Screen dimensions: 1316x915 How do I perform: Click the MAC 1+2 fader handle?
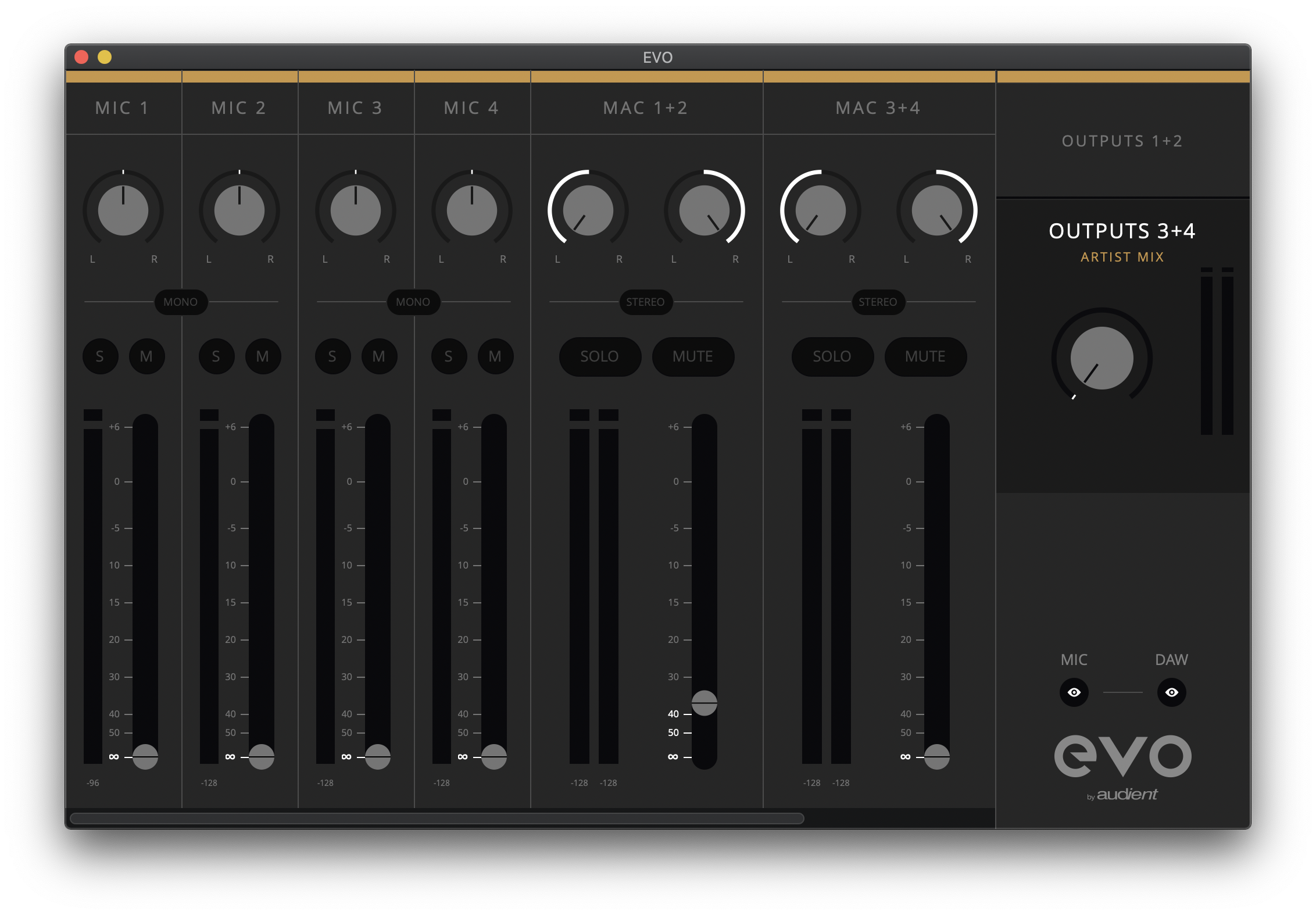704,703
